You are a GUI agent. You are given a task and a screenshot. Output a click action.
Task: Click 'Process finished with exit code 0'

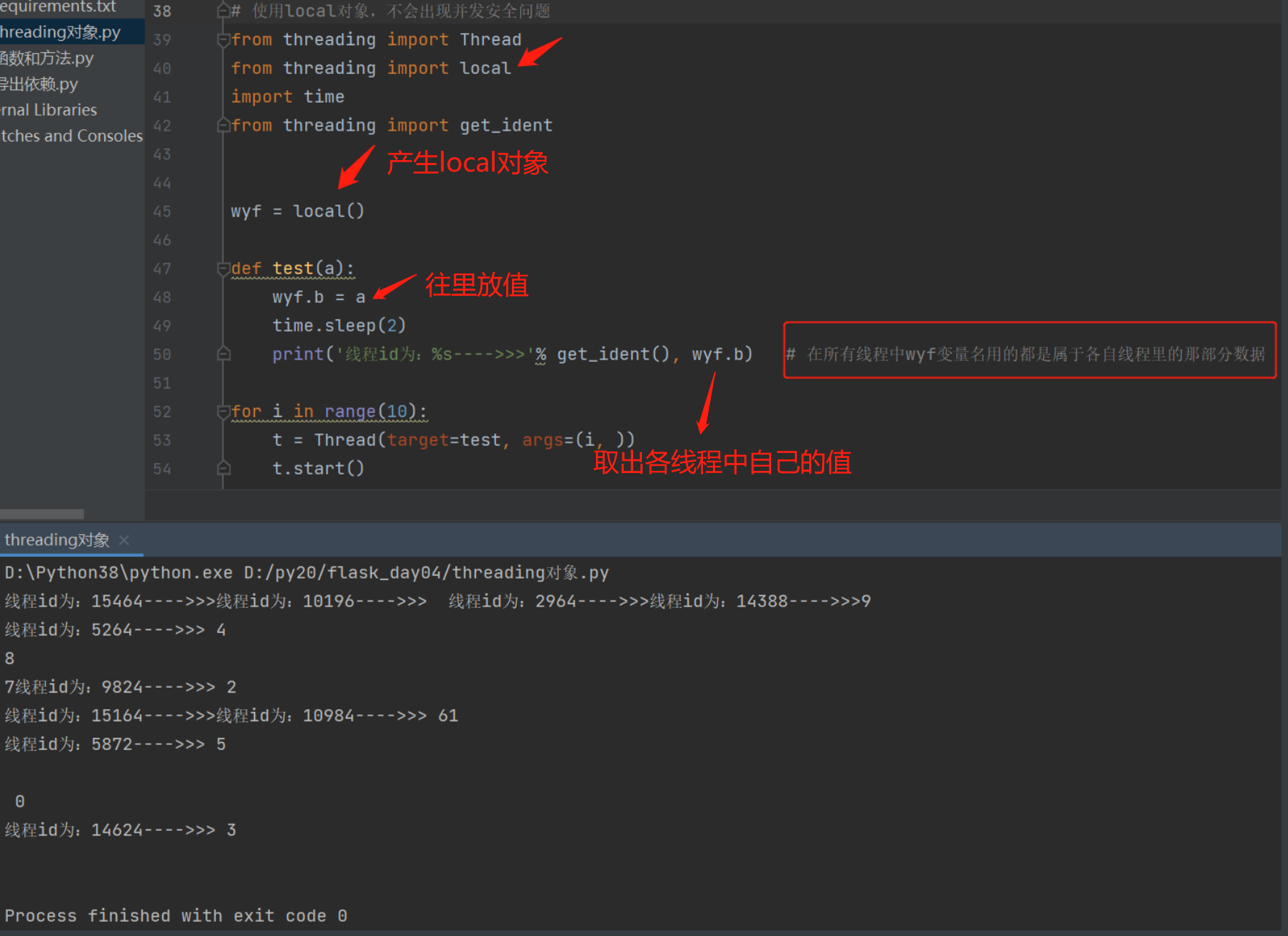176,916
